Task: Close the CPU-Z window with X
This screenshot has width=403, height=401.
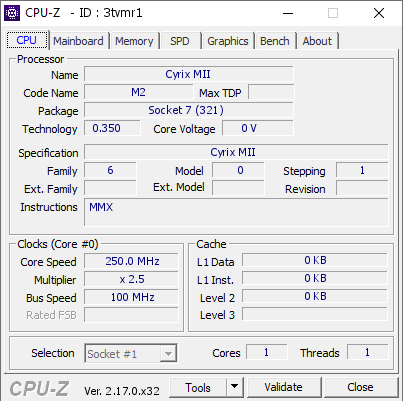Action: point(379,13)
